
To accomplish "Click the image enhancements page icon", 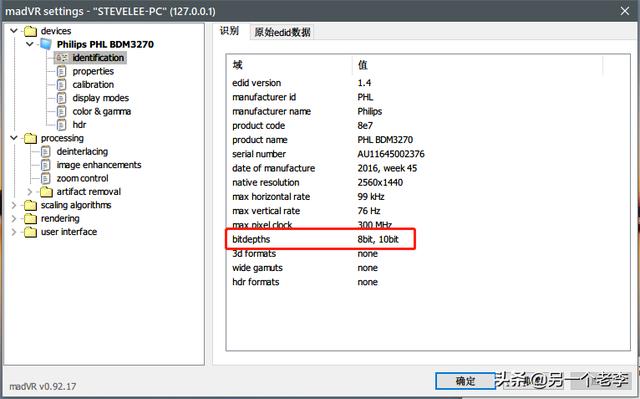I will click(46, 165).
